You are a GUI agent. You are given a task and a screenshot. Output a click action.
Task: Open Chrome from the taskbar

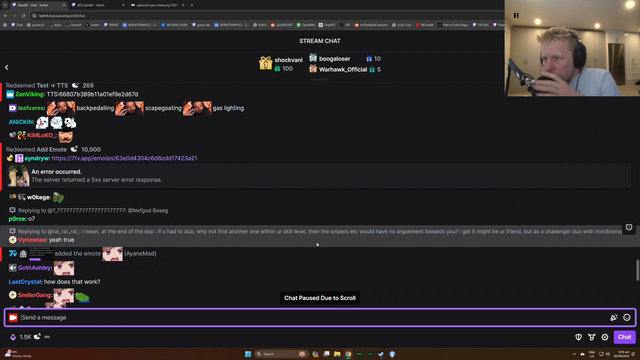point(348,354)
